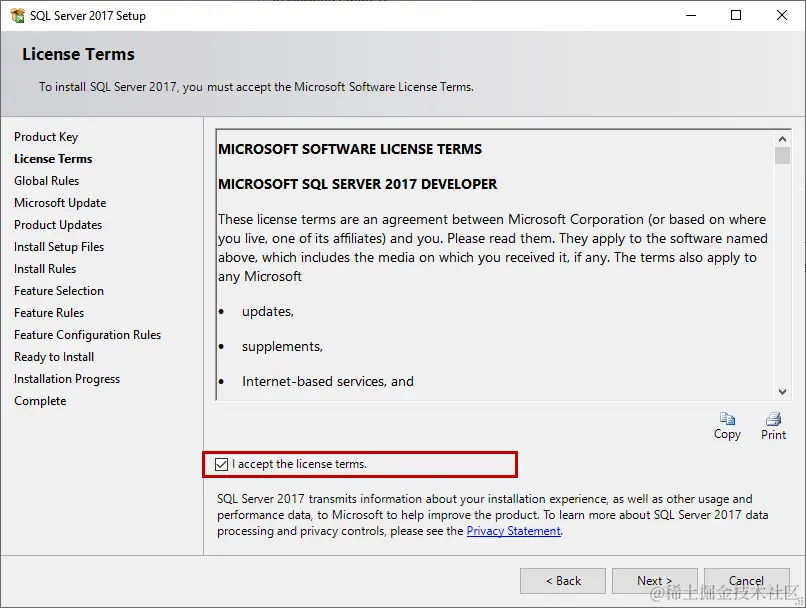Click the license text scrollbar thumb
Viewport: 806px width, 608px height.
(782, 155)
